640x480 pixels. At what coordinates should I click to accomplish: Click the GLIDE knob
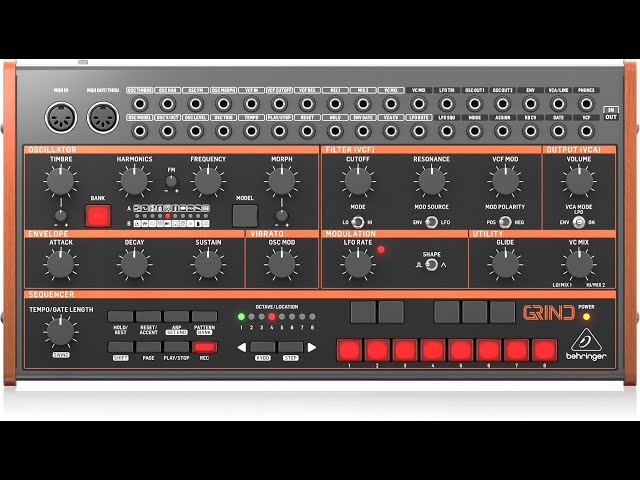pos(505,264)
